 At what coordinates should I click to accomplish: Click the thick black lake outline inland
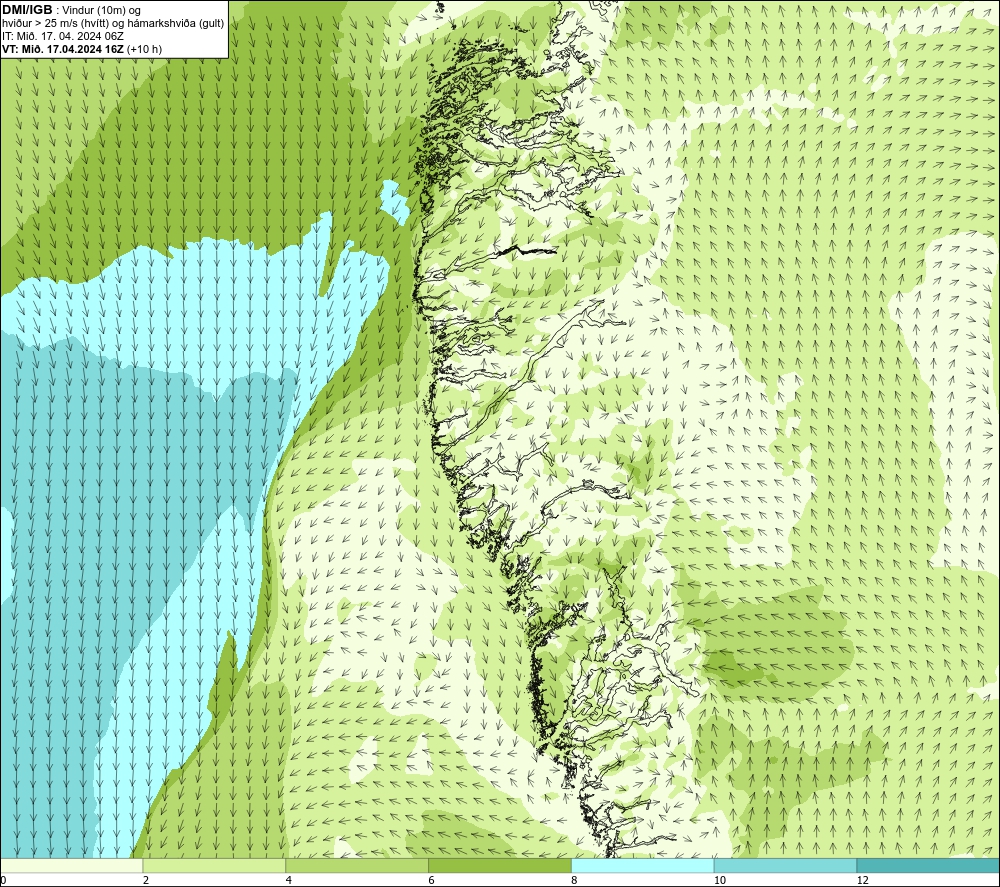click(x=526, y=251)
